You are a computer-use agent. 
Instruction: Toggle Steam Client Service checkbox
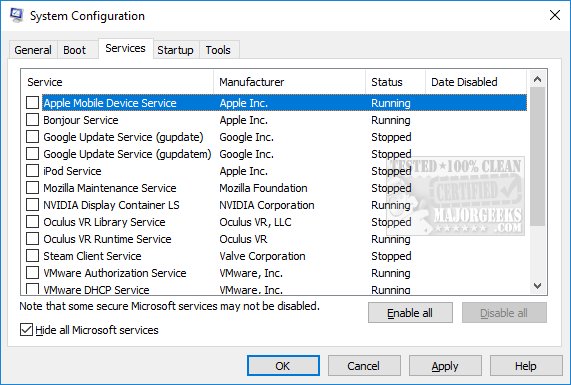click(32, 256)
